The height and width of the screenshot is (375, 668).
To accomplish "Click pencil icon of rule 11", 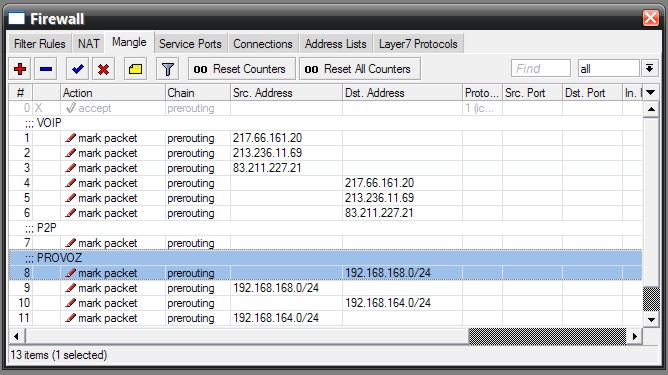I will pyautogui.click(x=71, y=317).
